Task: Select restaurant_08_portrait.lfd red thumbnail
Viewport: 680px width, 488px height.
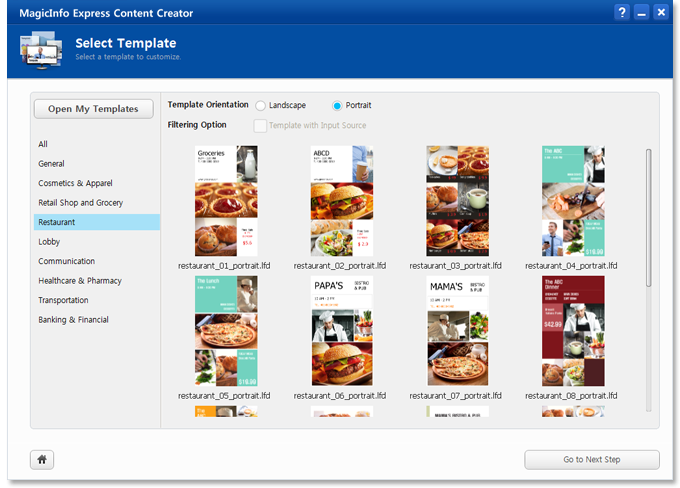Action: point(573,331)
